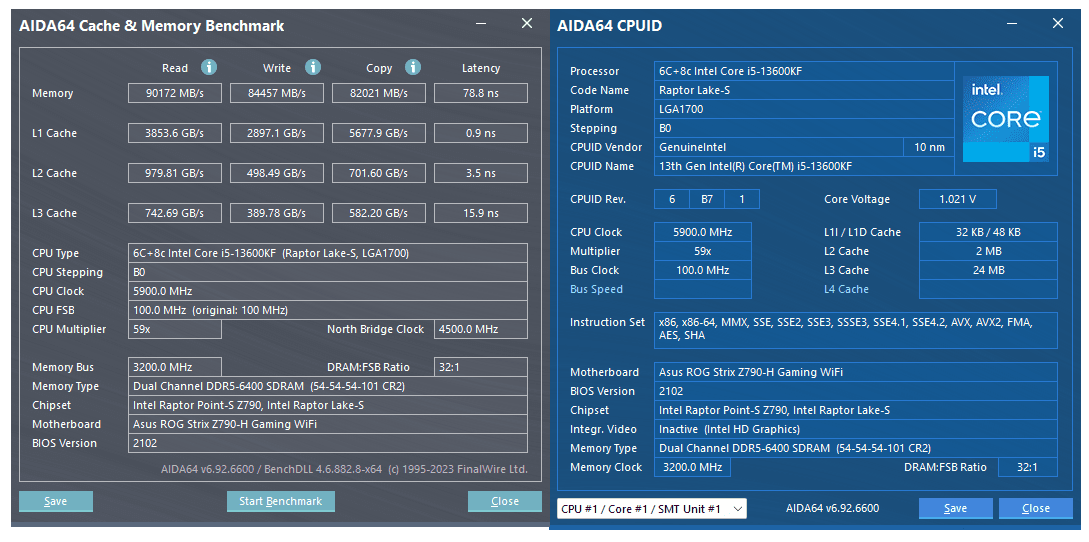This screenshot has width=1089, height=542.
Task: Open the CPU #1 / Core #1 selector dropdown
Action: pyautogui.click(x=652, y=509)
